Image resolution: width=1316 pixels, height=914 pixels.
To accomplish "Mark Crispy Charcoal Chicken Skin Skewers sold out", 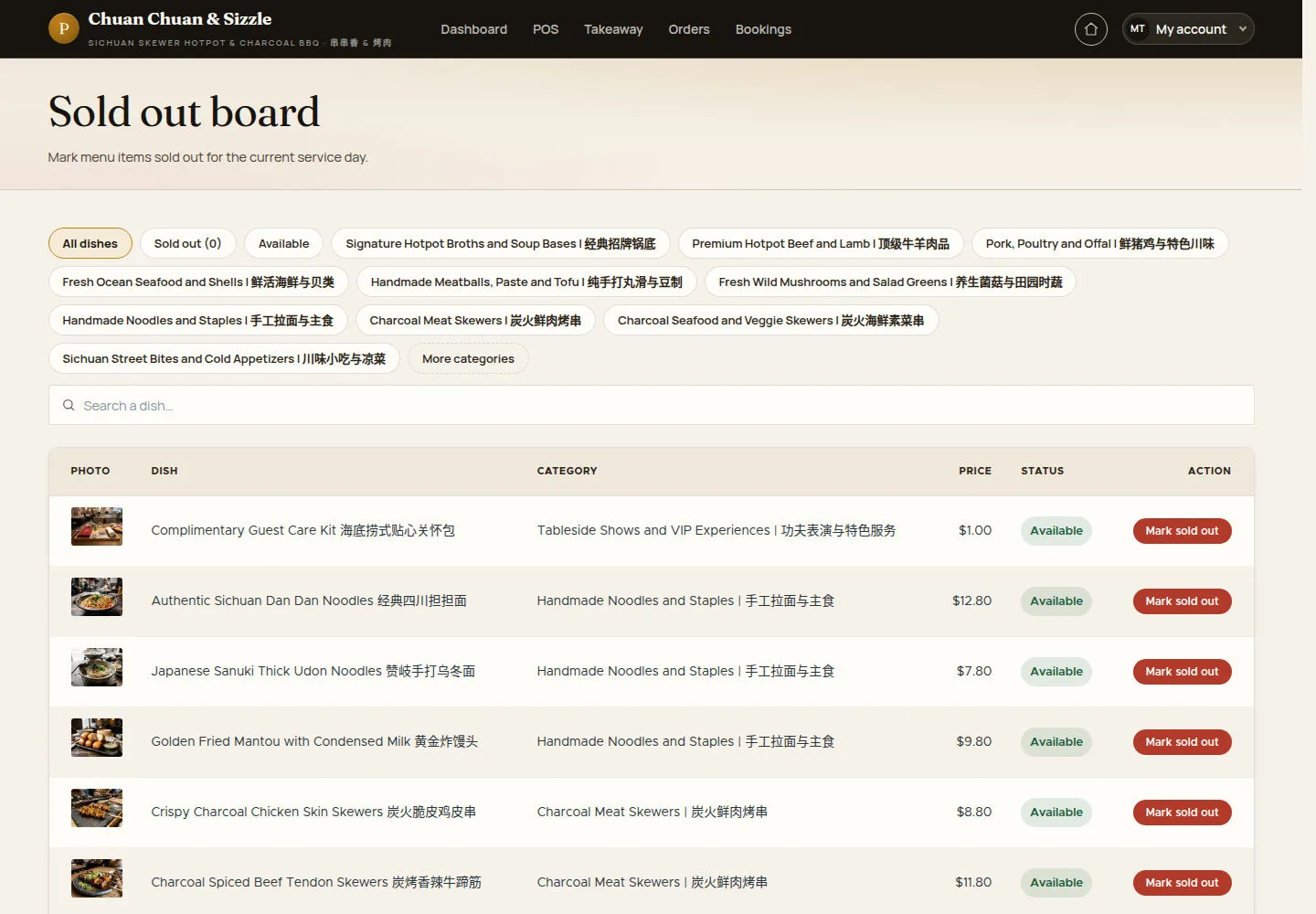I will click(x=1182, y=813).
